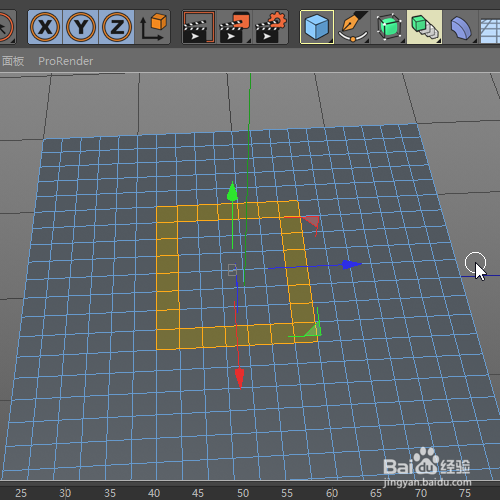This screenshot has height=500, width=500.
Task: Expand the Subdivision Surface generators dropdown arrow
Action: 403,41
